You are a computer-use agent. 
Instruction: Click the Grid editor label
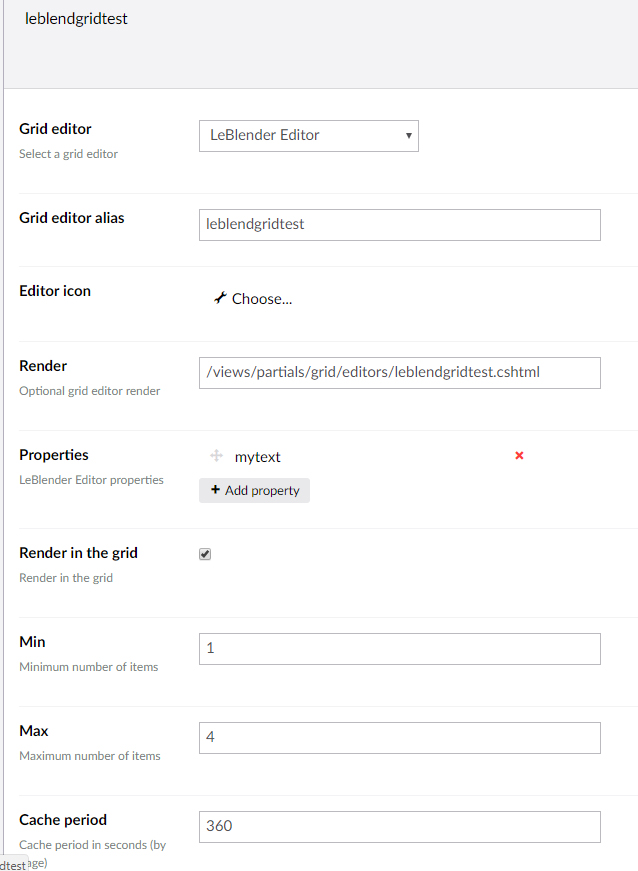[x=56, y=129]
